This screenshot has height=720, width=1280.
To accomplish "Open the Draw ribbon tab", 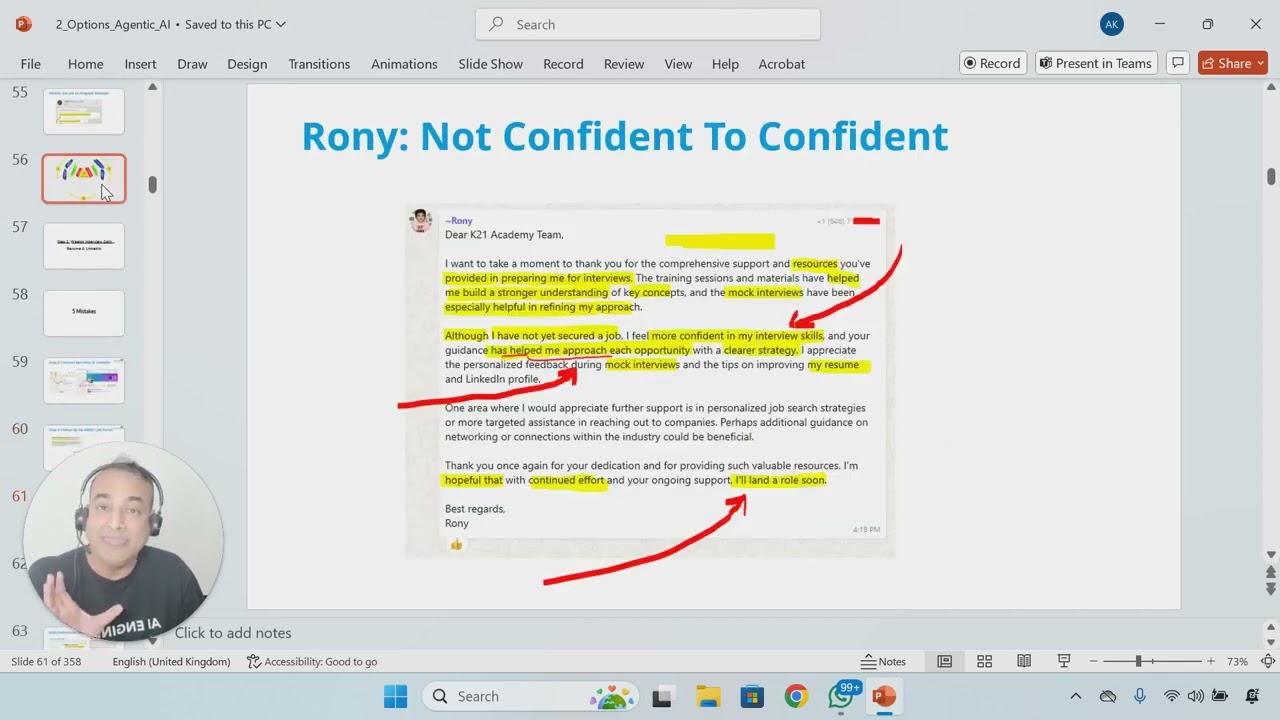I will click(x=192, y=64).
